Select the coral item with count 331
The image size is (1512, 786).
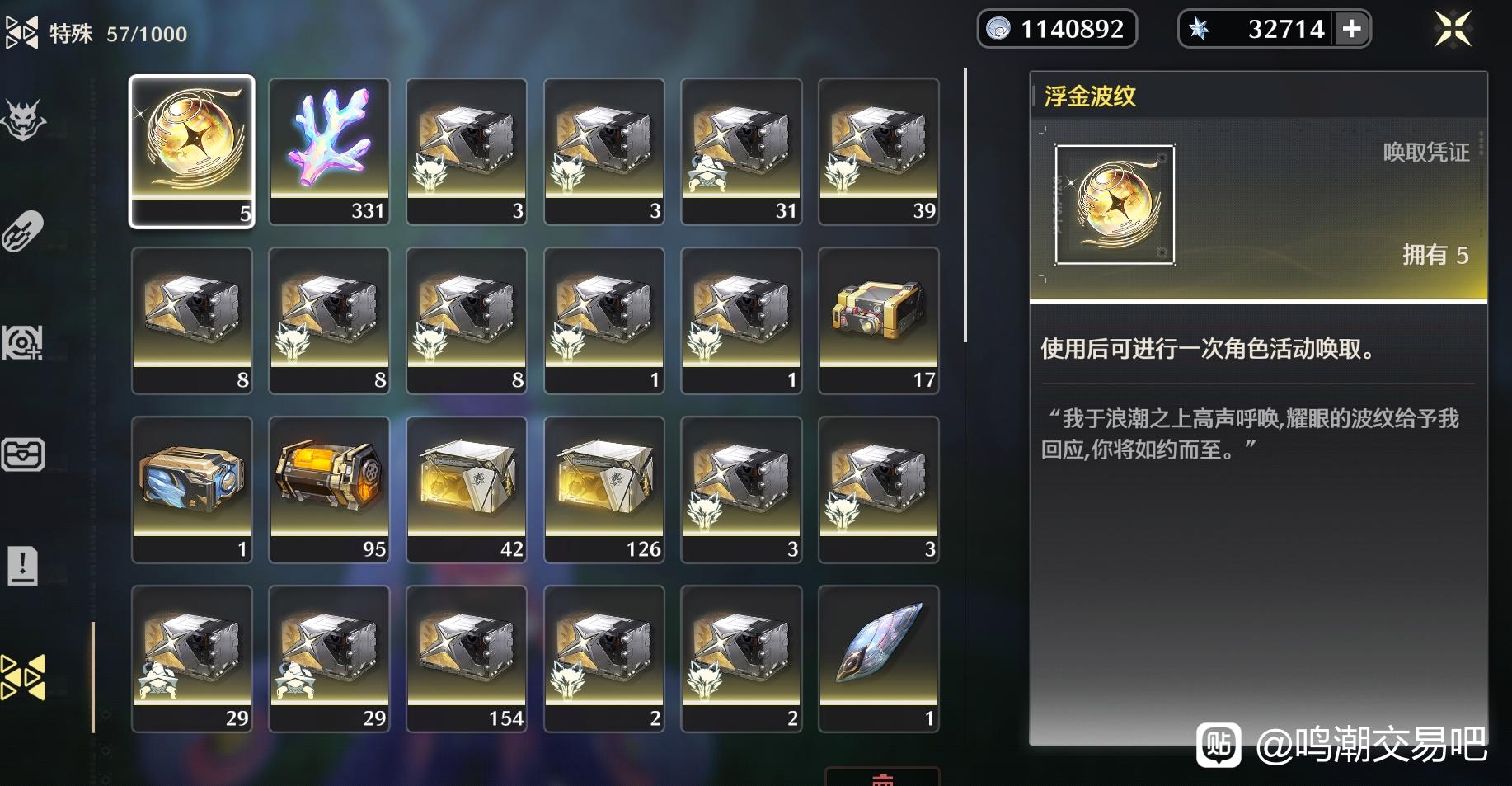tap(329, 152)
